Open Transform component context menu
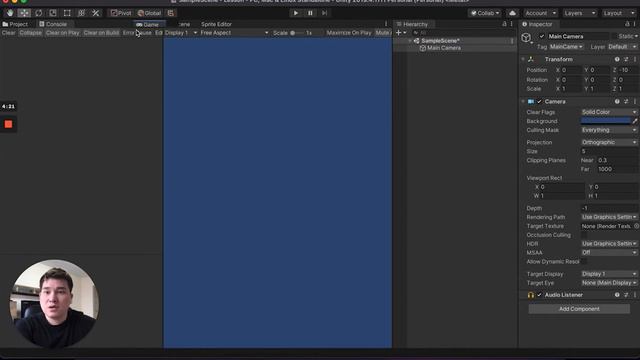Image resolution: width=640 pixels, height=360 pixels. [x=635, y=59]
